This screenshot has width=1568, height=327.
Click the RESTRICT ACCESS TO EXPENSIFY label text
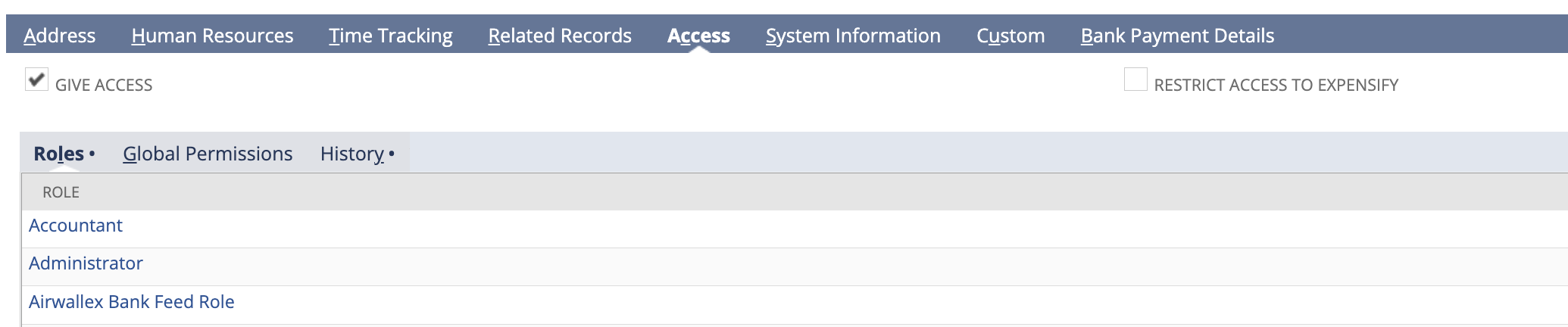coord(1276,85)
